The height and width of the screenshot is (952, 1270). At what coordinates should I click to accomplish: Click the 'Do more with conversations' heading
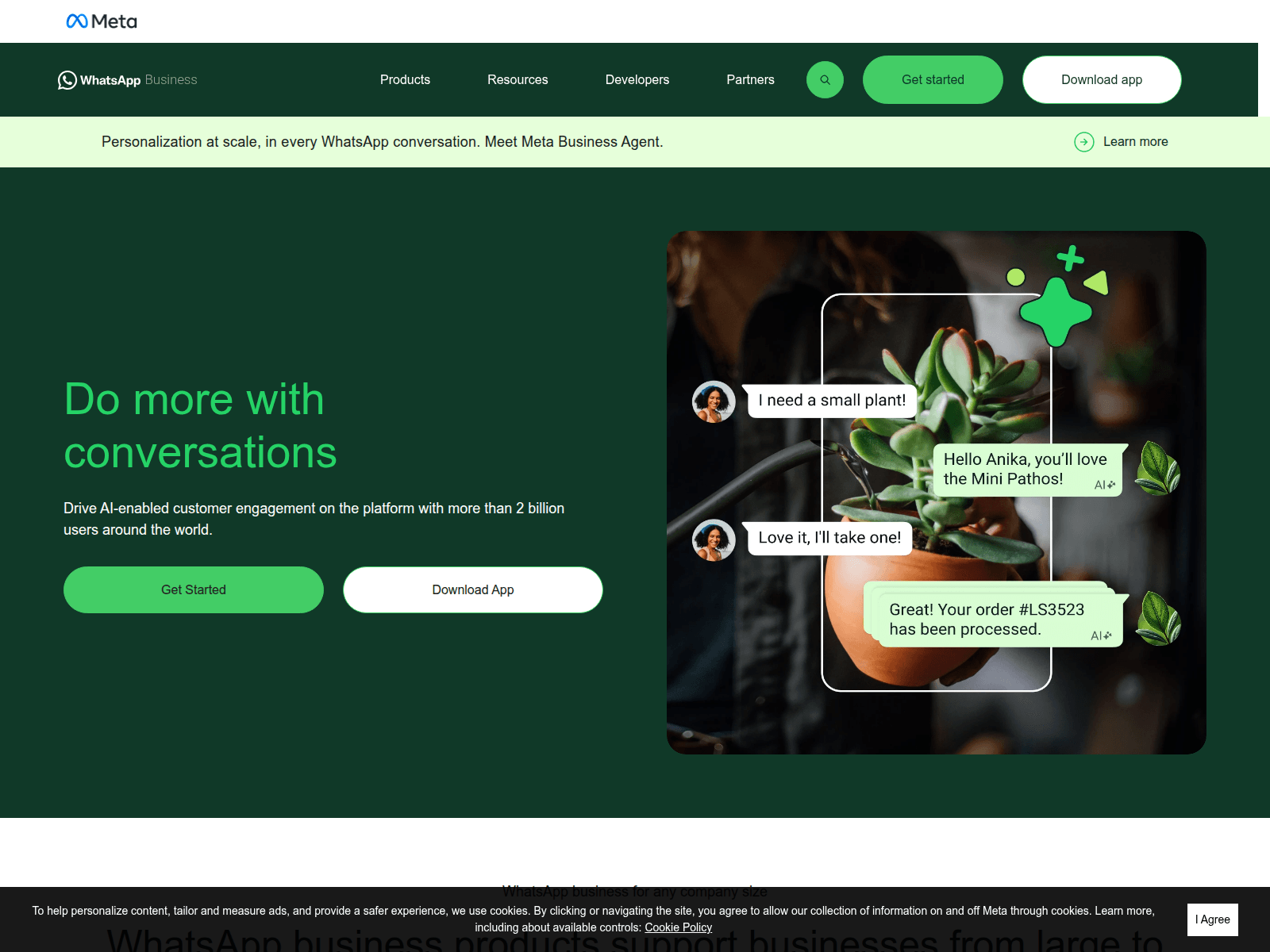coord(200,425)
